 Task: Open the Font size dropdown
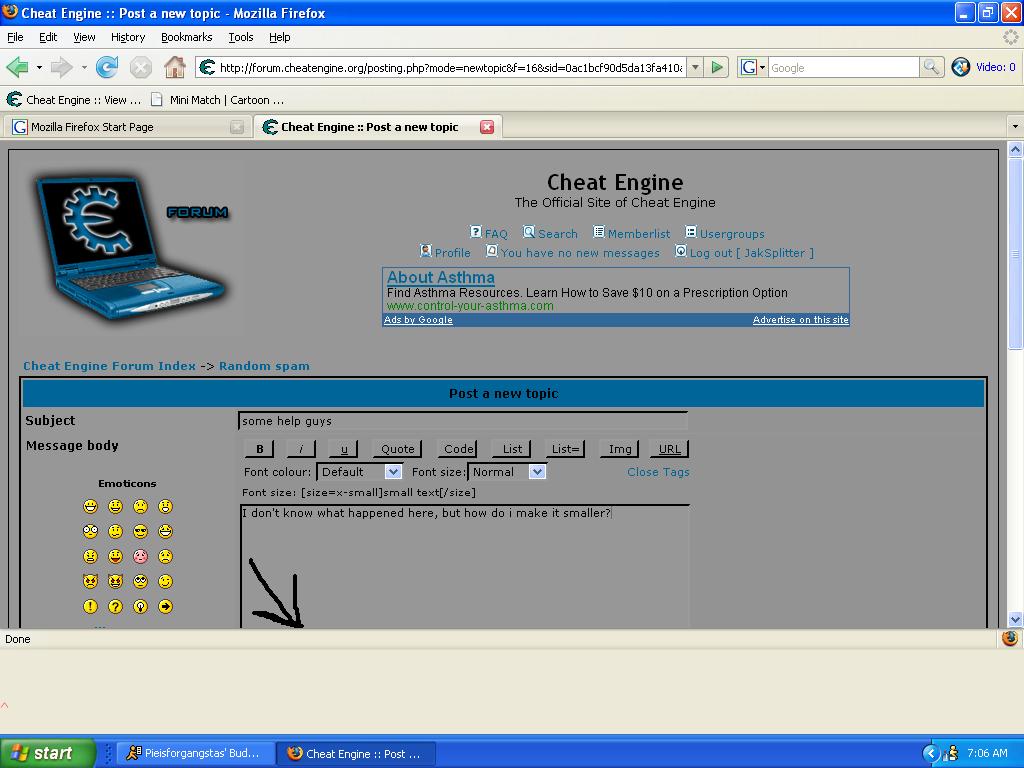coord(507,472)
